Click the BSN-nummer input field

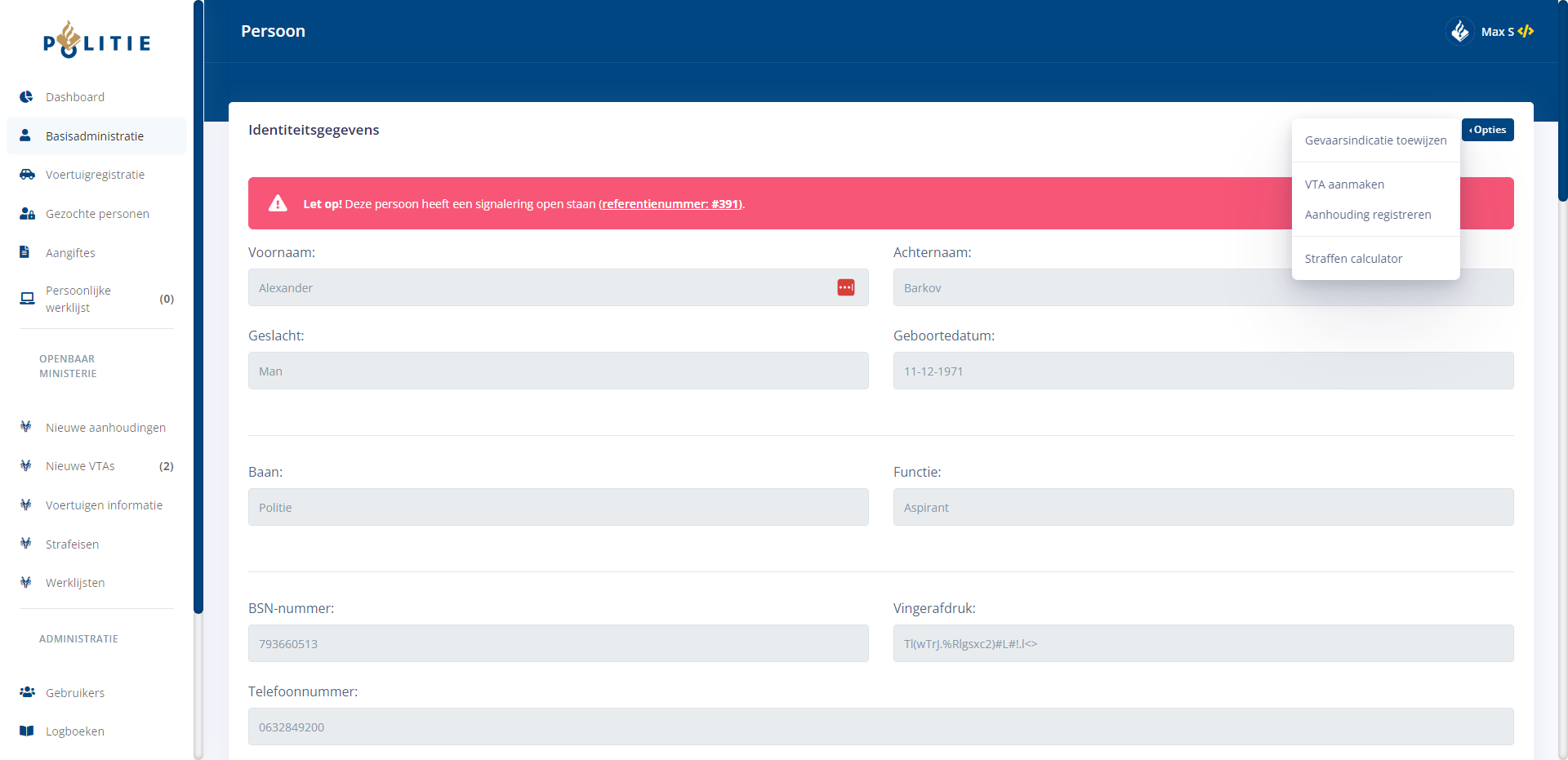pyautogui.click(x=558, y=643)
